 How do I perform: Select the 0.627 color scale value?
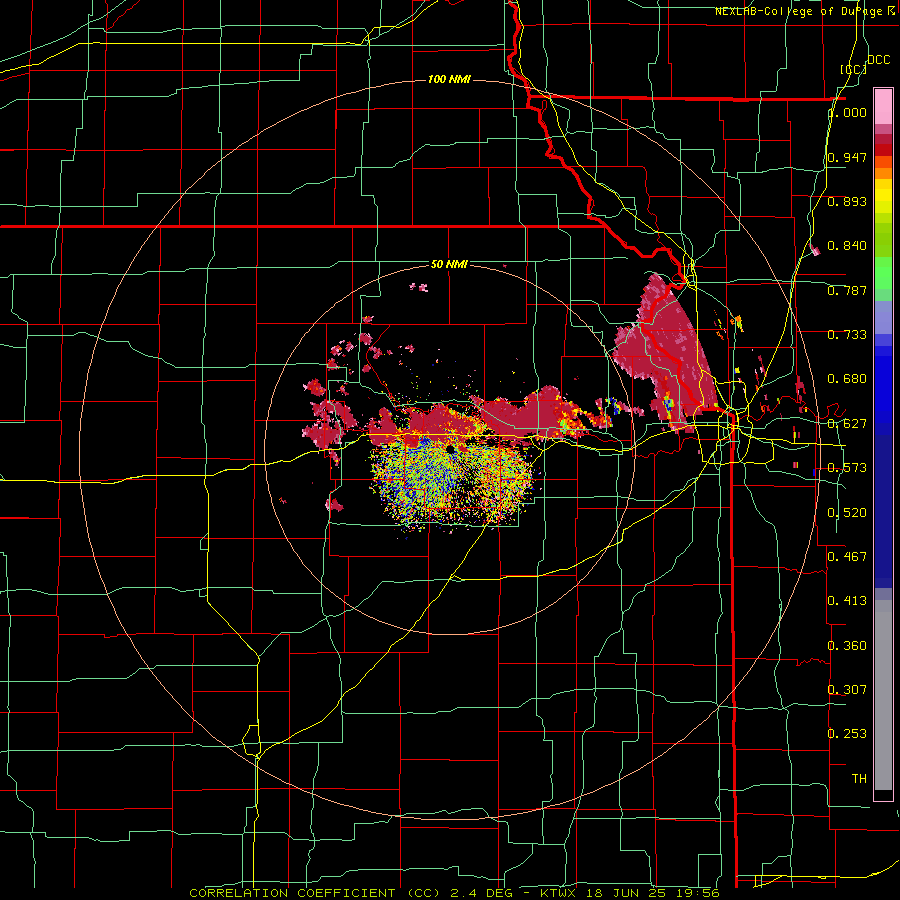tap(847, 424)
